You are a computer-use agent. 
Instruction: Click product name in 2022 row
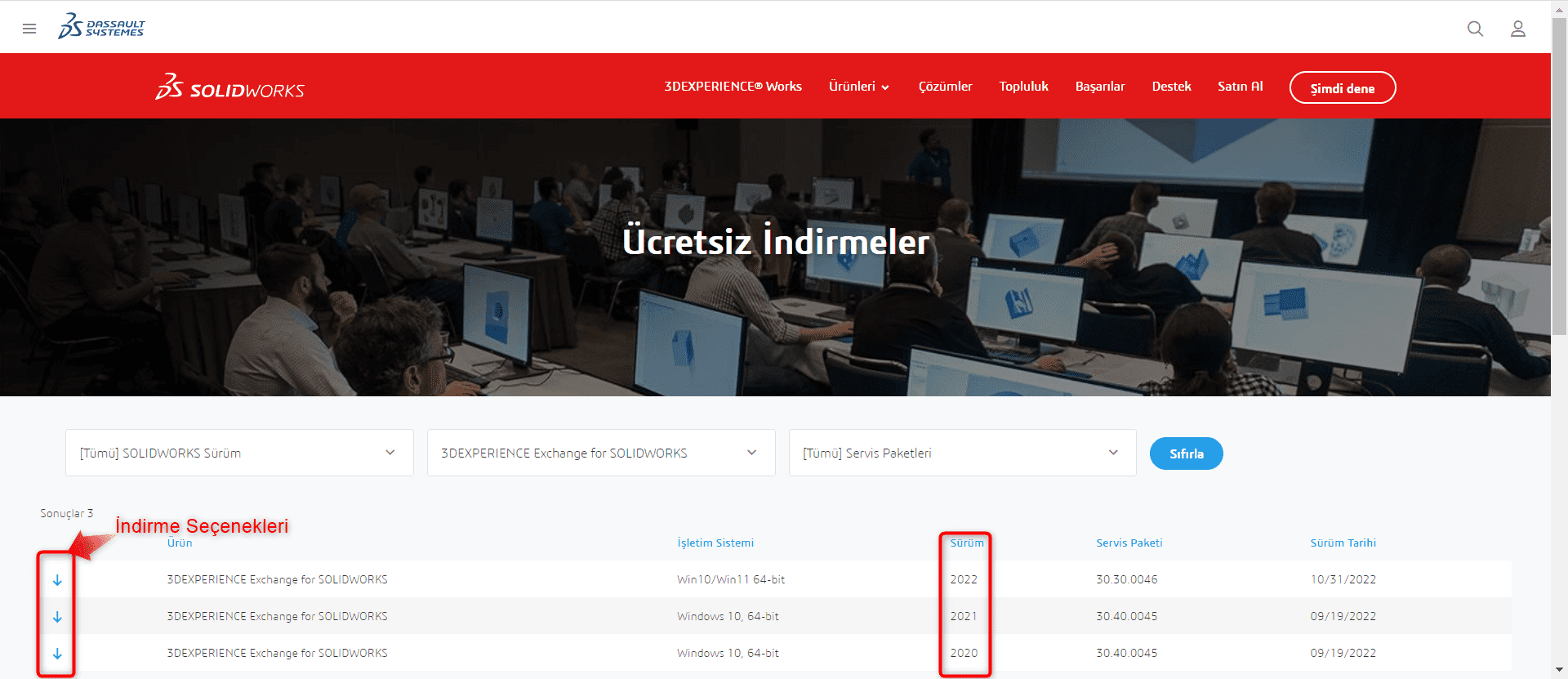[x=278, y=580]
